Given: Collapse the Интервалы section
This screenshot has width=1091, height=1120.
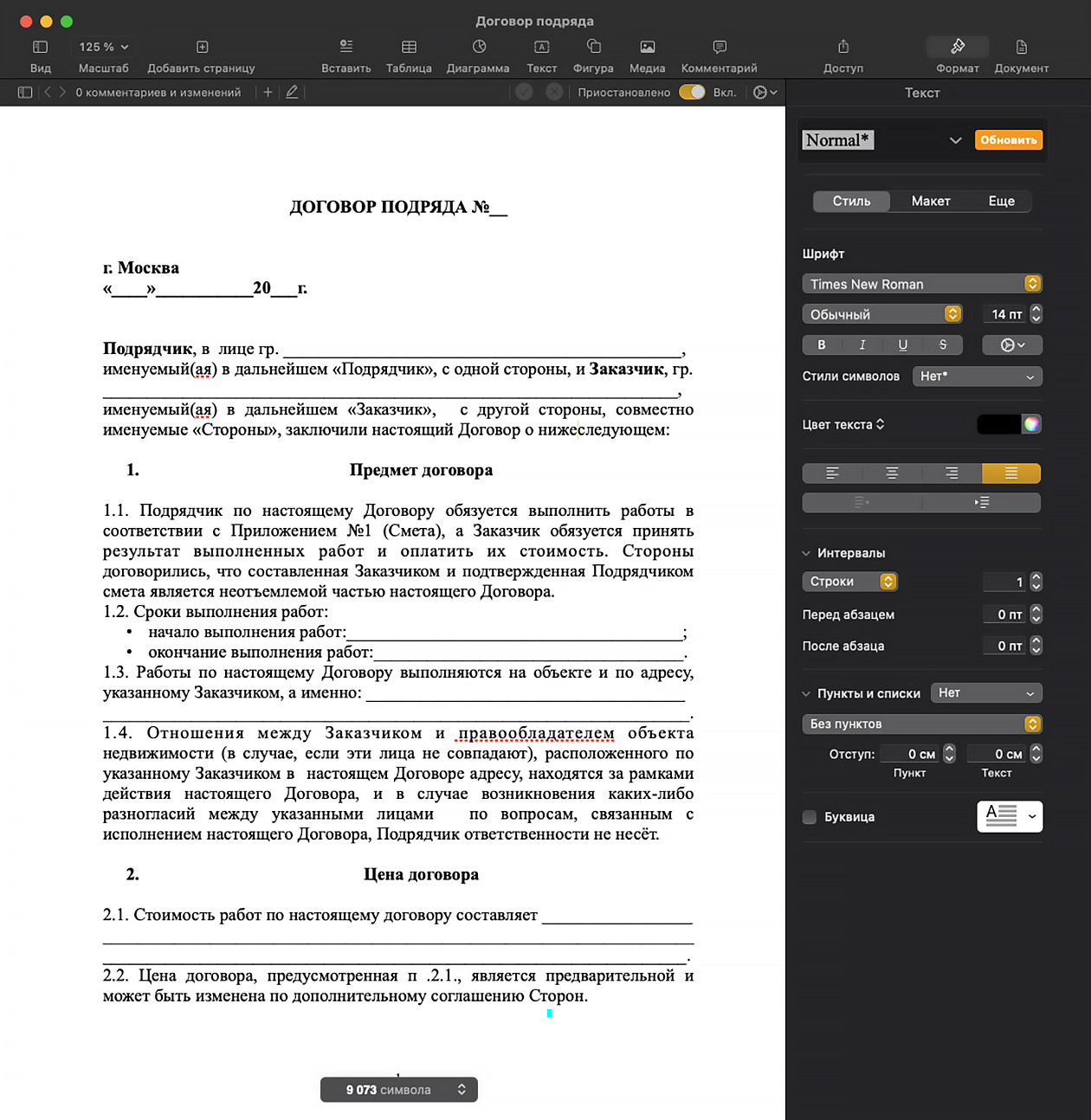Looking at the screenshot, I should pyautogui.click(x=806, y=553).
